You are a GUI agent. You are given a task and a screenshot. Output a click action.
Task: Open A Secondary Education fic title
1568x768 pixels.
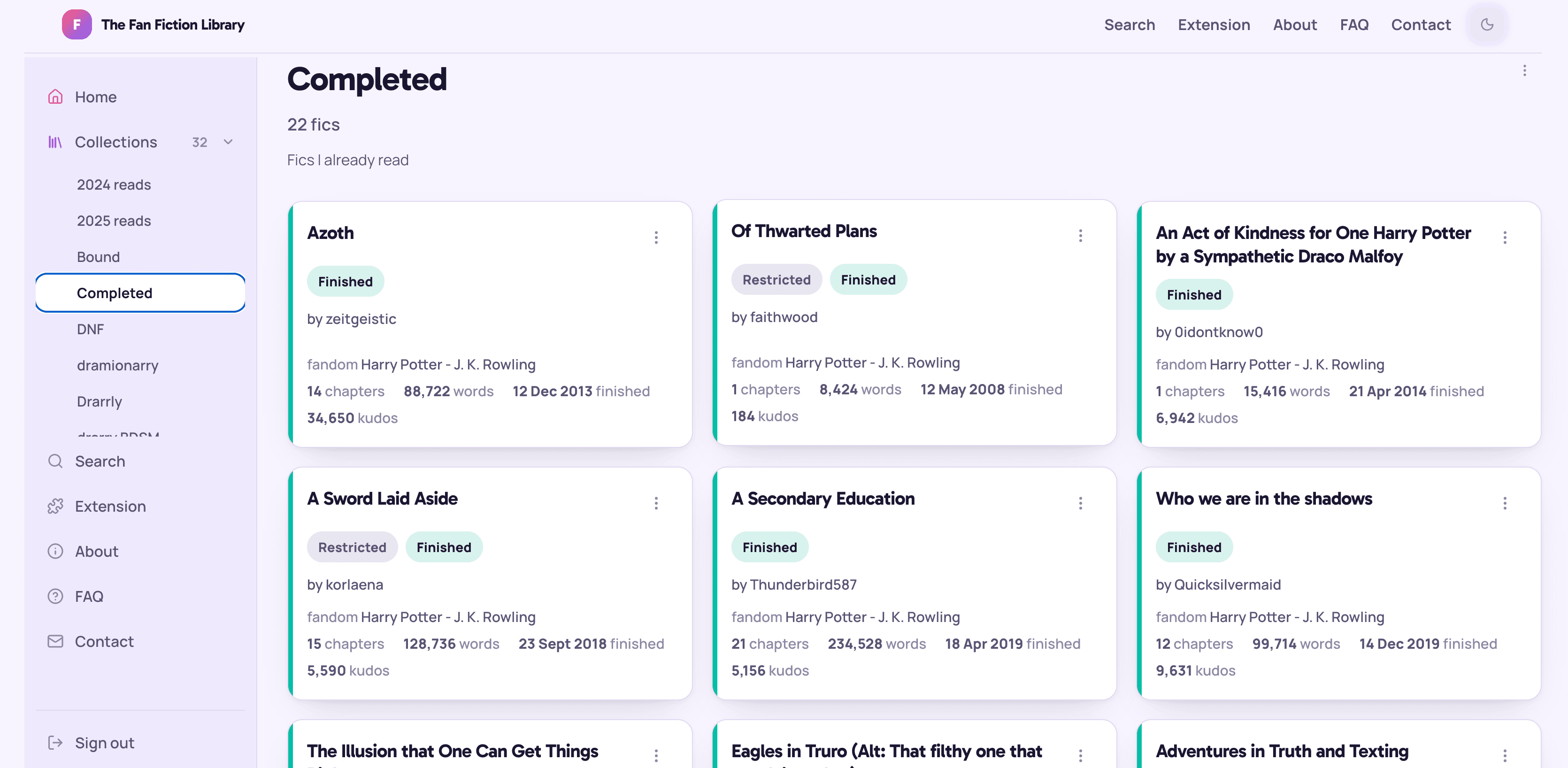coord(822,499)
